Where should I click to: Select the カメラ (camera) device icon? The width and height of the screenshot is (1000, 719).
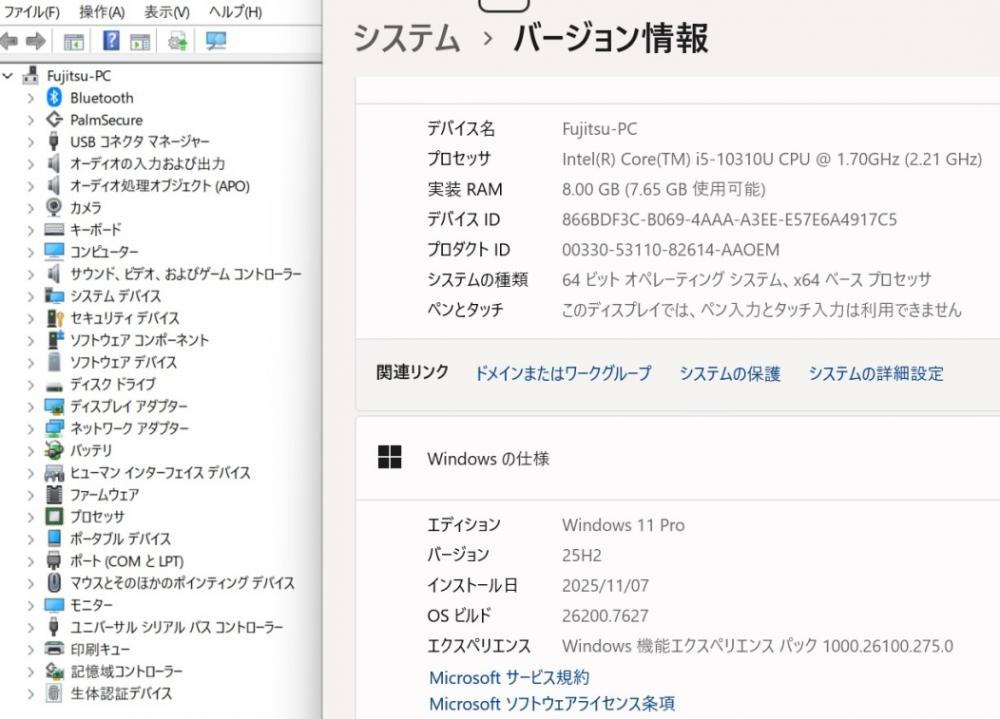pyautogui.click(x=55, y=208)
